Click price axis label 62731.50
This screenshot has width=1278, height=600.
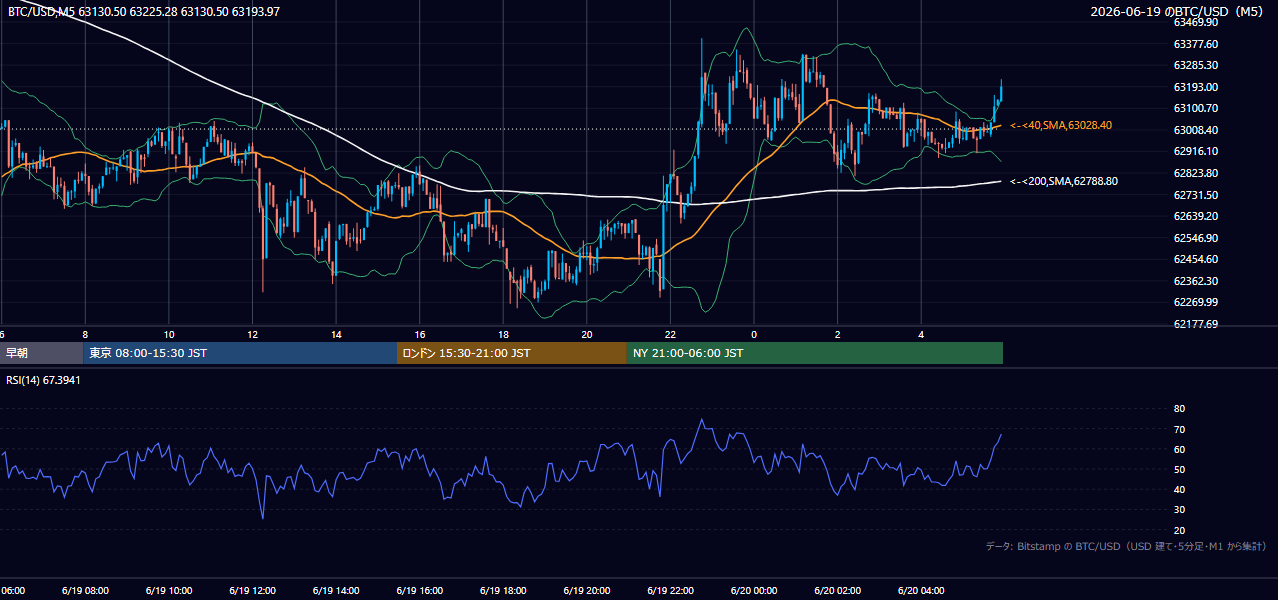1195,195
